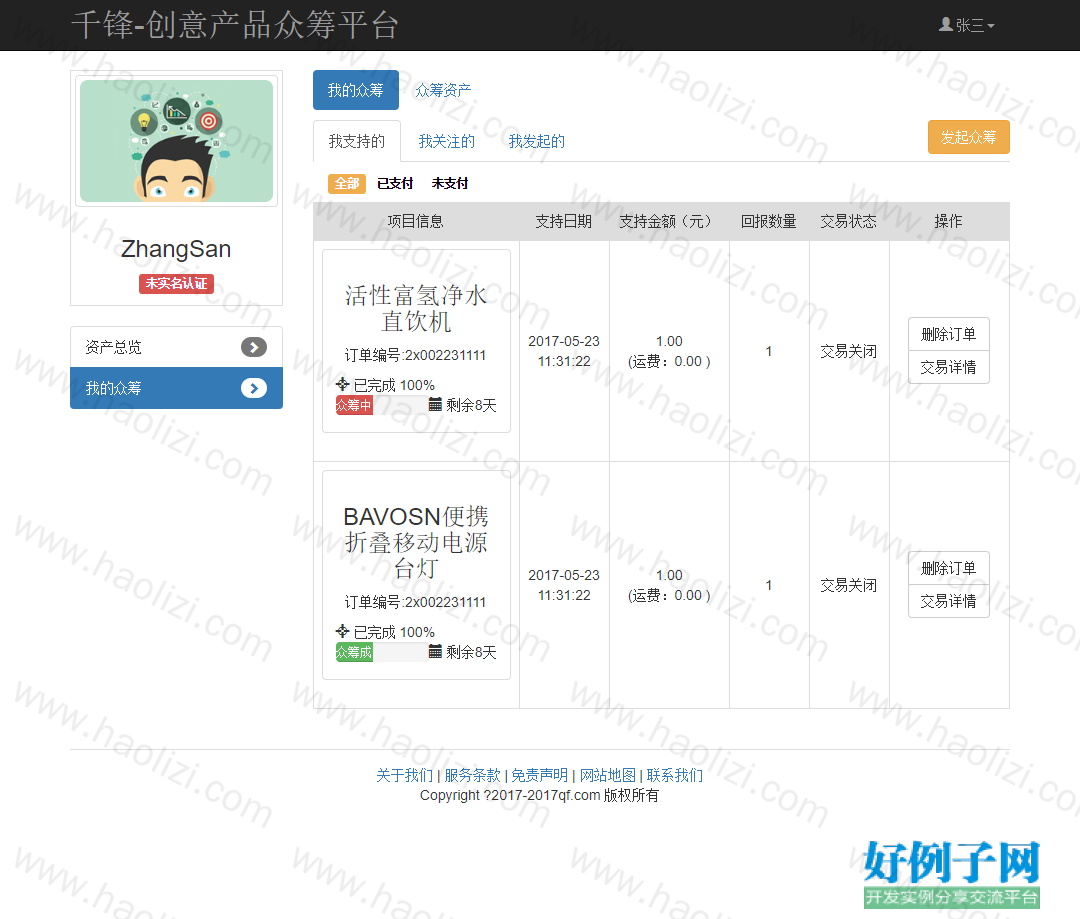Click the 未实名认证 red badge
The width and height of the screenshot is (1080, 919).
176,283
